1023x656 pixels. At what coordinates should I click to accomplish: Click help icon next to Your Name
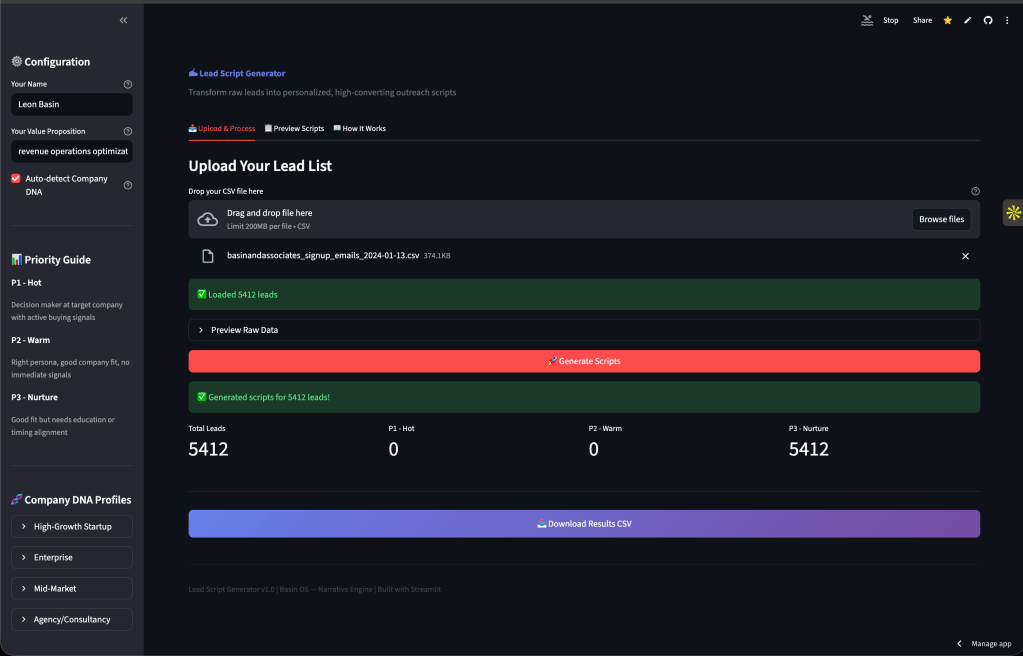click(127, 85)
